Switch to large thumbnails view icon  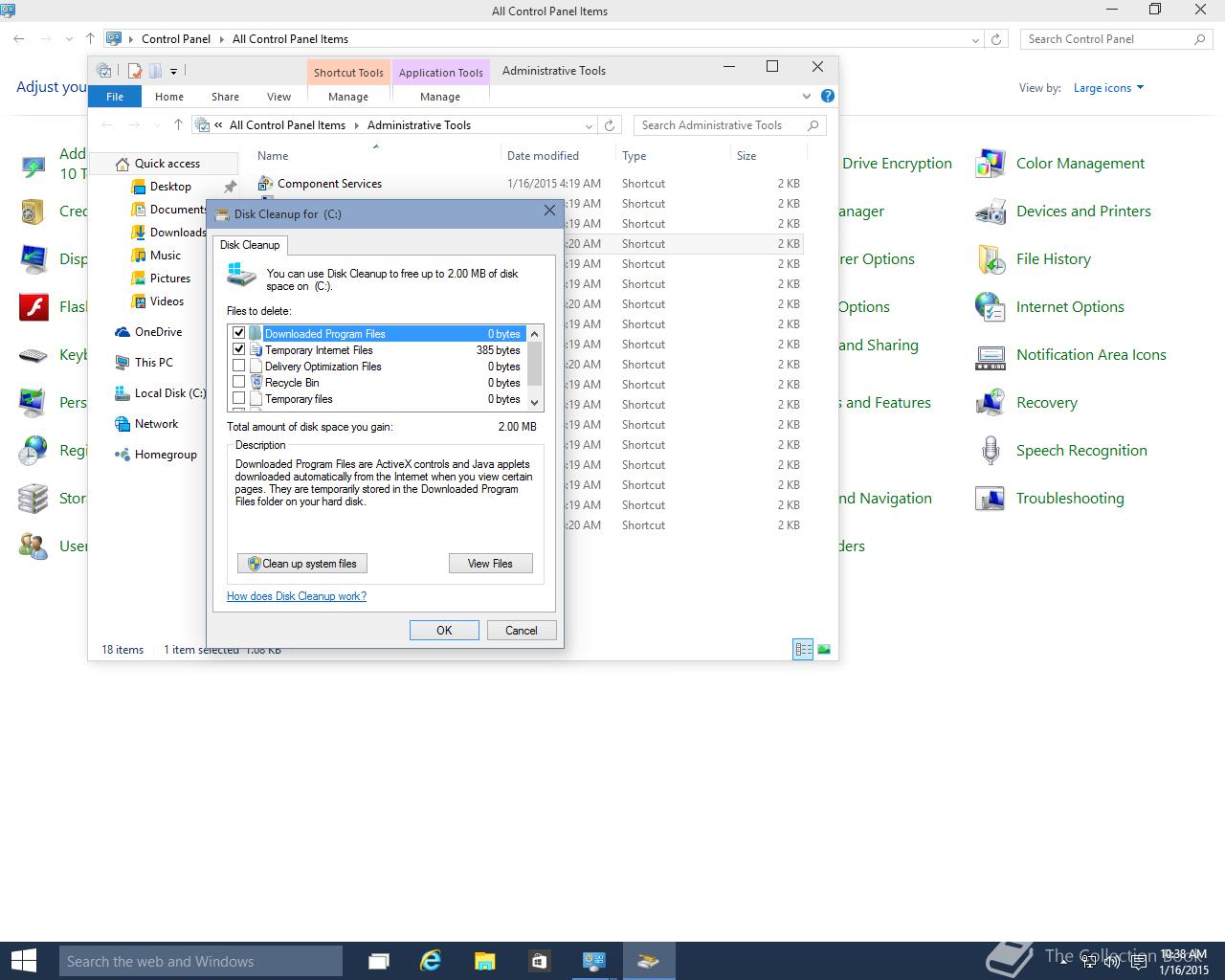click(823, 650)
